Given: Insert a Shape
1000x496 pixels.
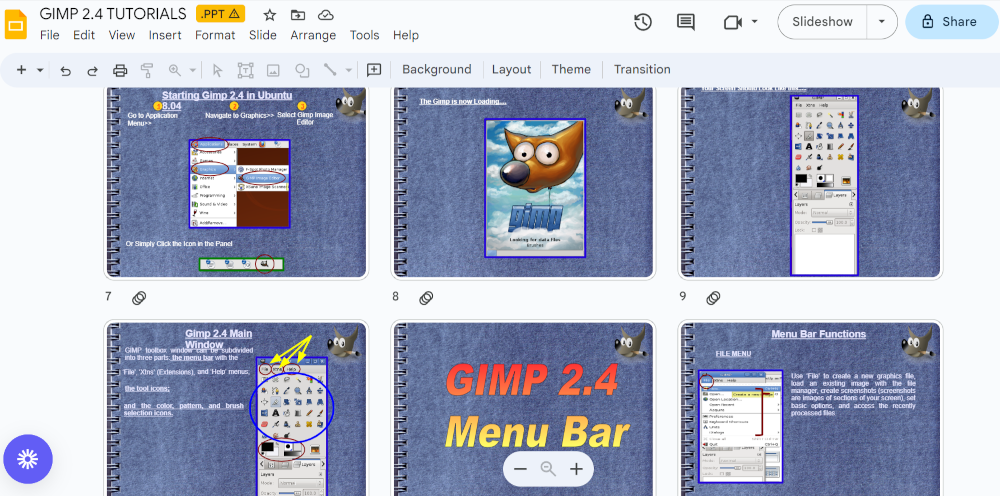Looking at the screenshot, I should click(x=302, y=70).
